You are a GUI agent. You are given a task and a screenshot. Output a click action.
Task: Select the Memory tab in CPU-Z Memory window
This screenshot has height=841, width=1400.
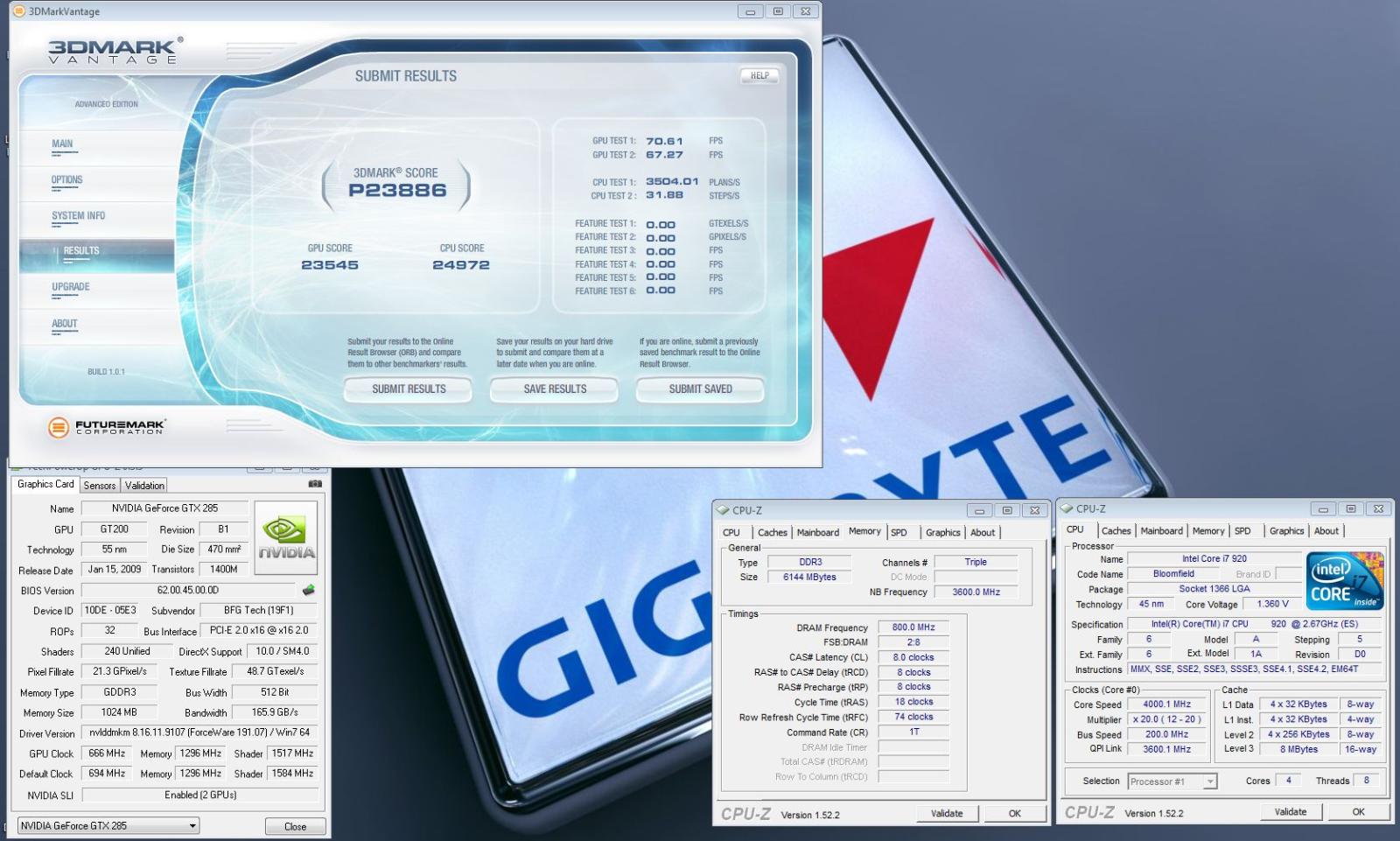[x=864, y=531]
